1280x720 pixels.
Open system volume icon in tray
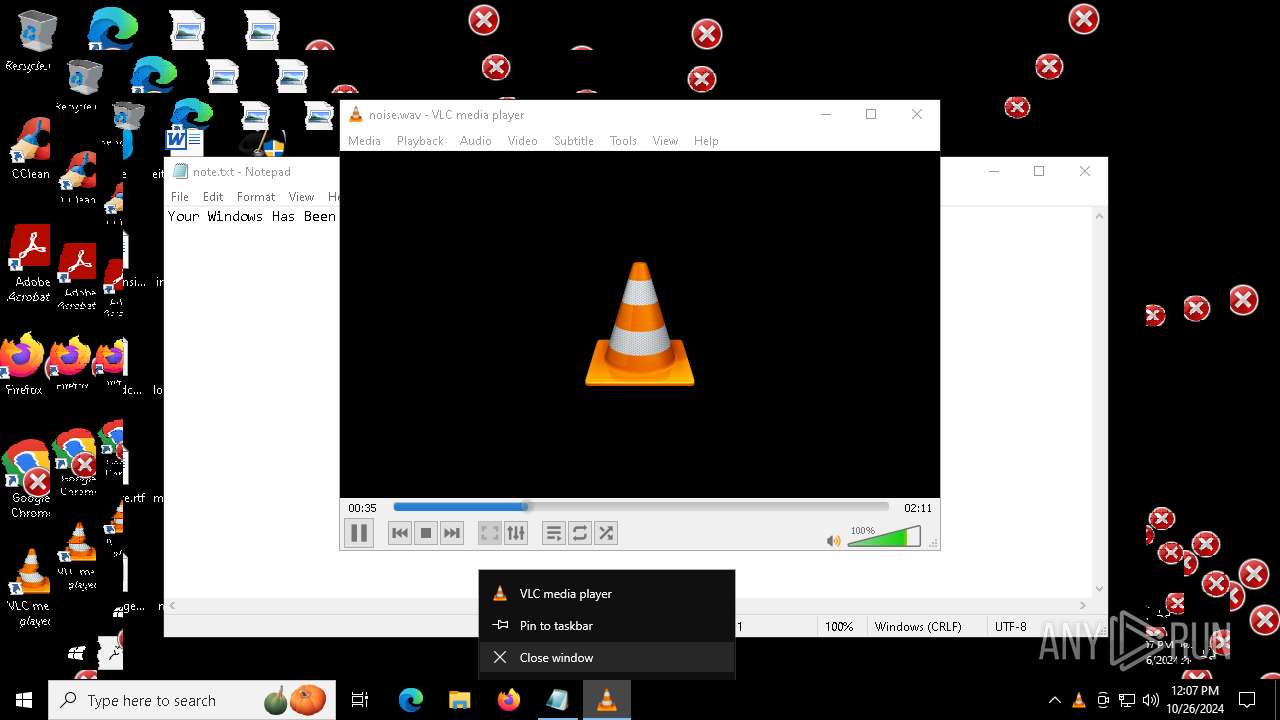(x=1151, y=700)
